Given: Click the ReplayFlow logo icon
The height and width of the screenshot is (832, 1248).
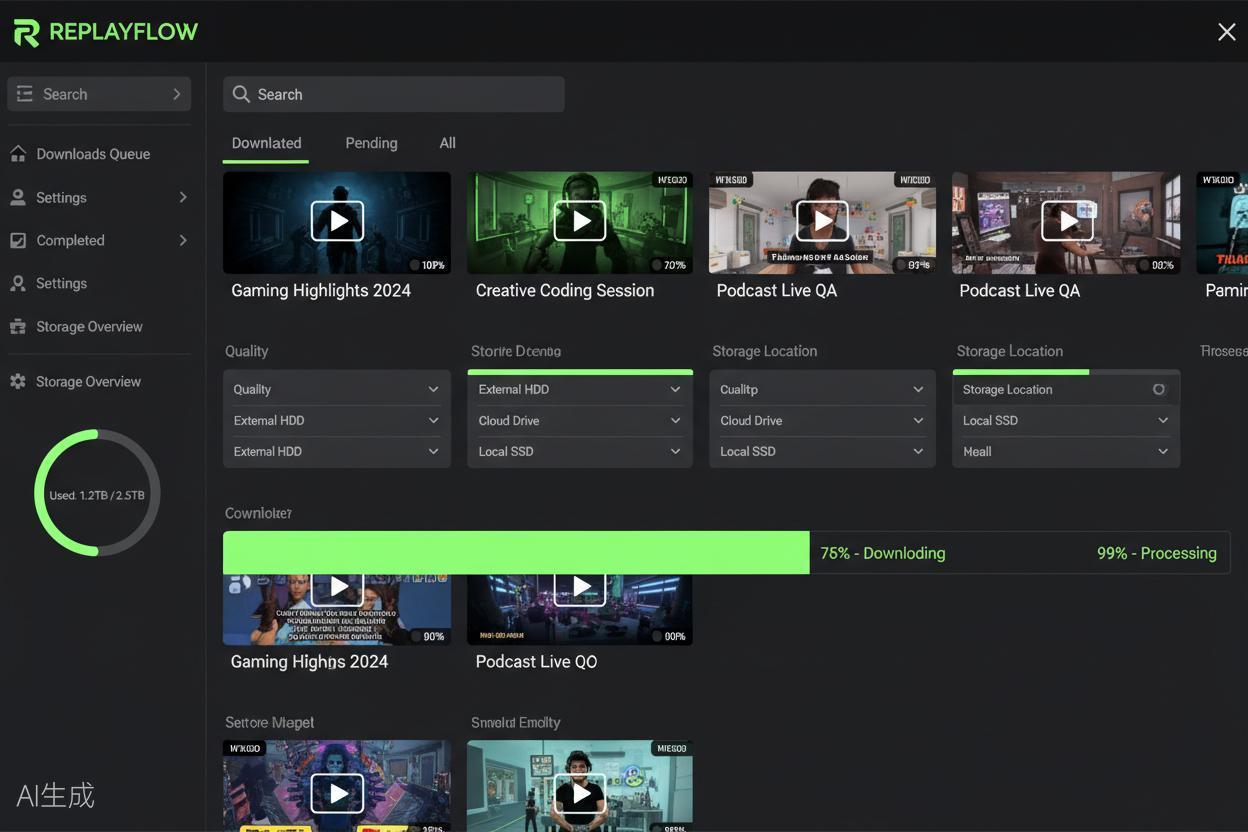Looking at the screenshot, I should (26, 33).
